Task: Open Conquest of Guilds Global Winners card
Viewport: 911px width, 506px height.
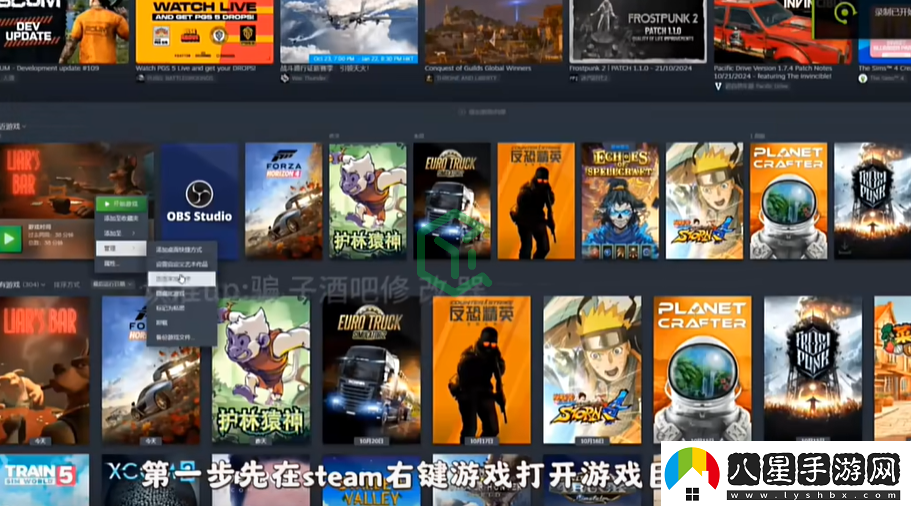Action: coord(493,31)
